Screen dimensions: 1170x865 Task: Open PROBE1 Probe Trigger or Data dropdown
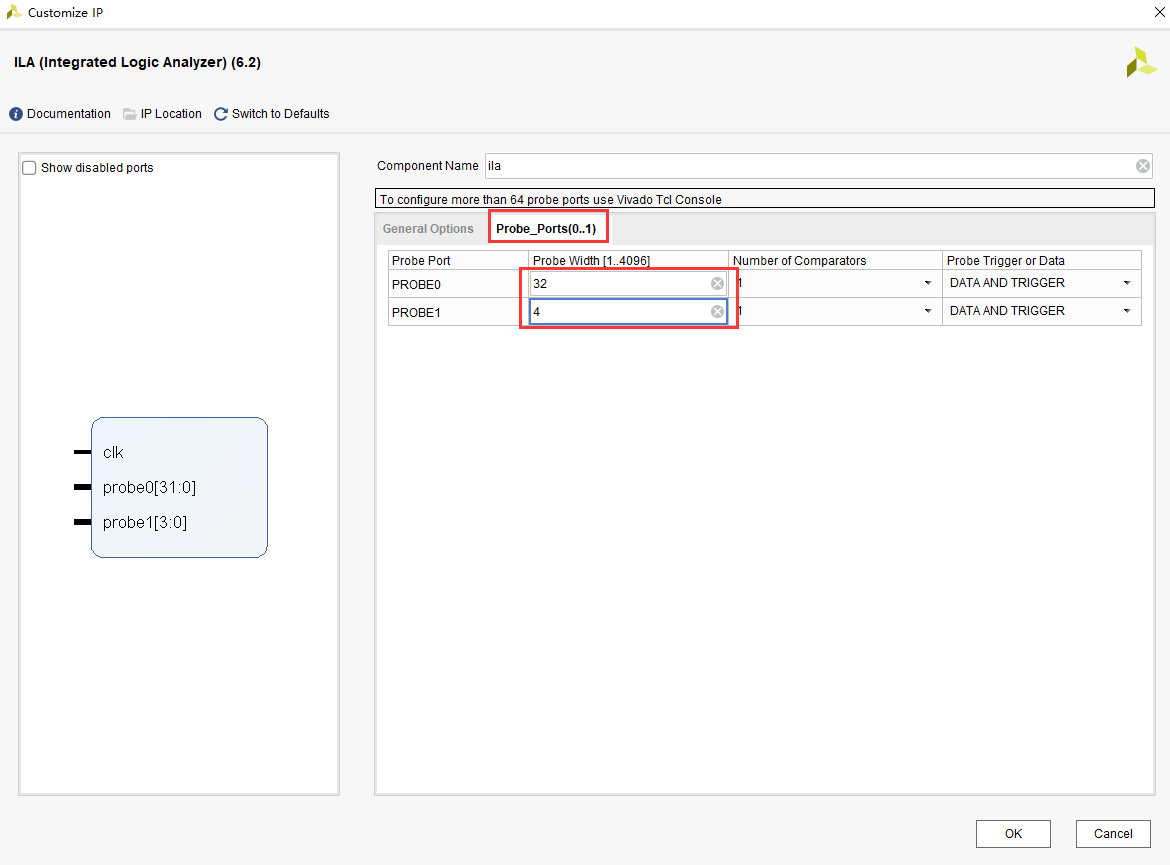1127,310
